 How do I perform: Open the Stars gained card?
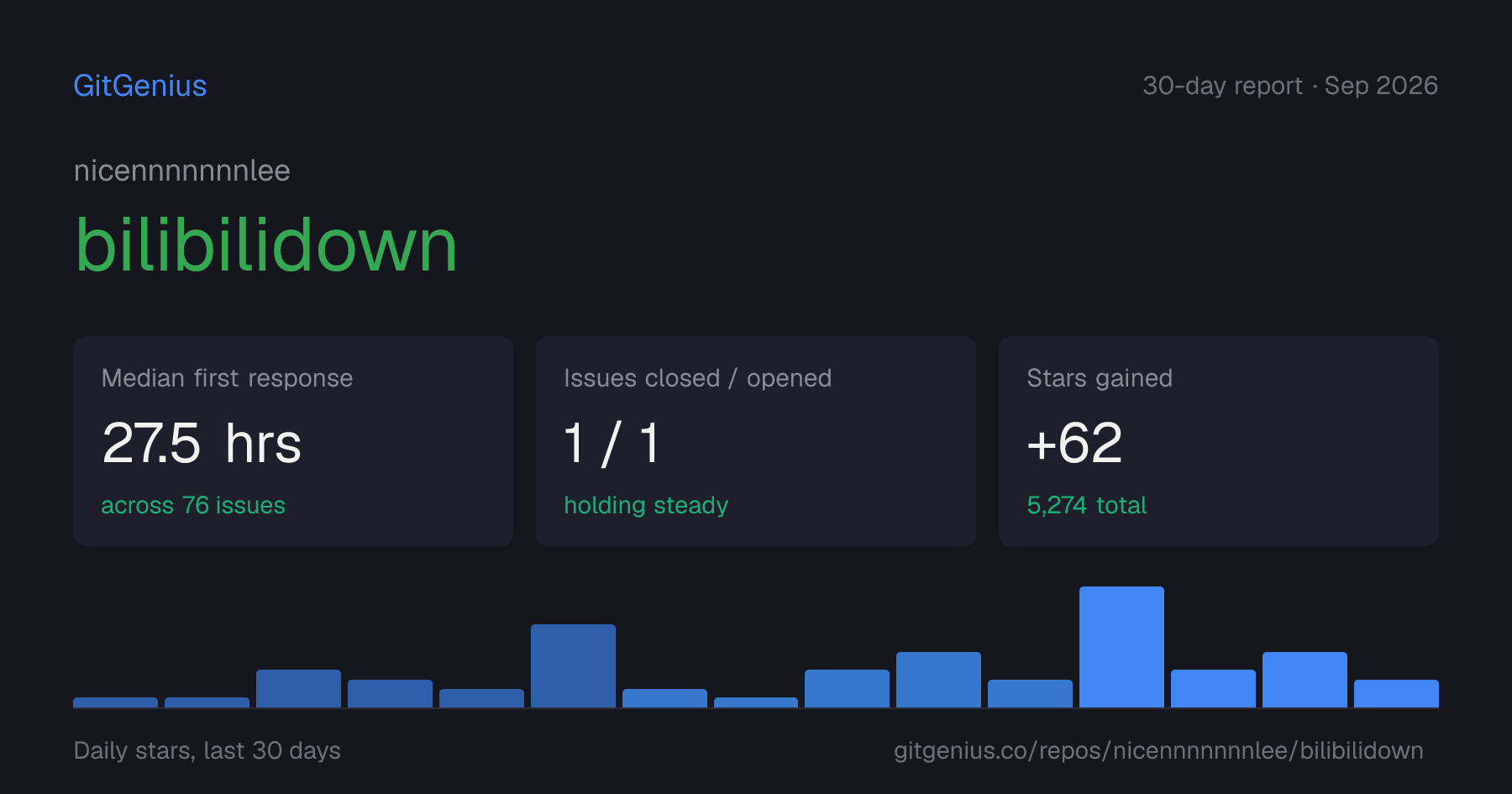[x=1219, y=441]
